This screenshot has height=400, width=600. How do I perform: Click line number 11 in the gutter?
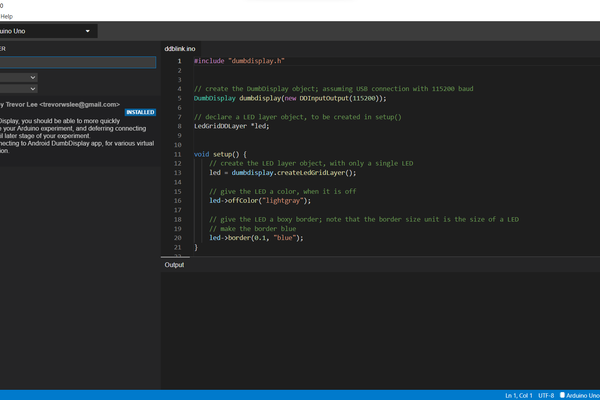point(178,155)
